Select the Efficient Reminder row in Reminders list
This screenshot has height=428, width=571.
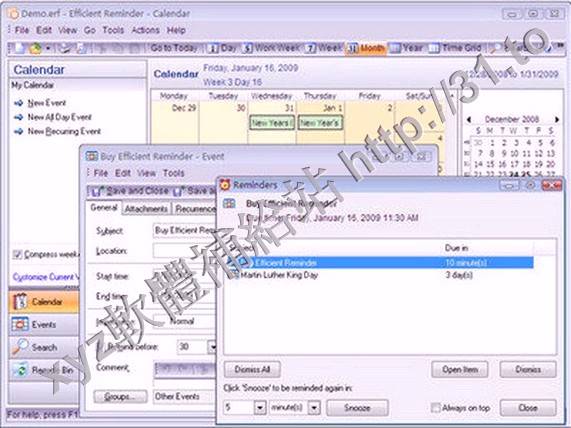(379, 263)
